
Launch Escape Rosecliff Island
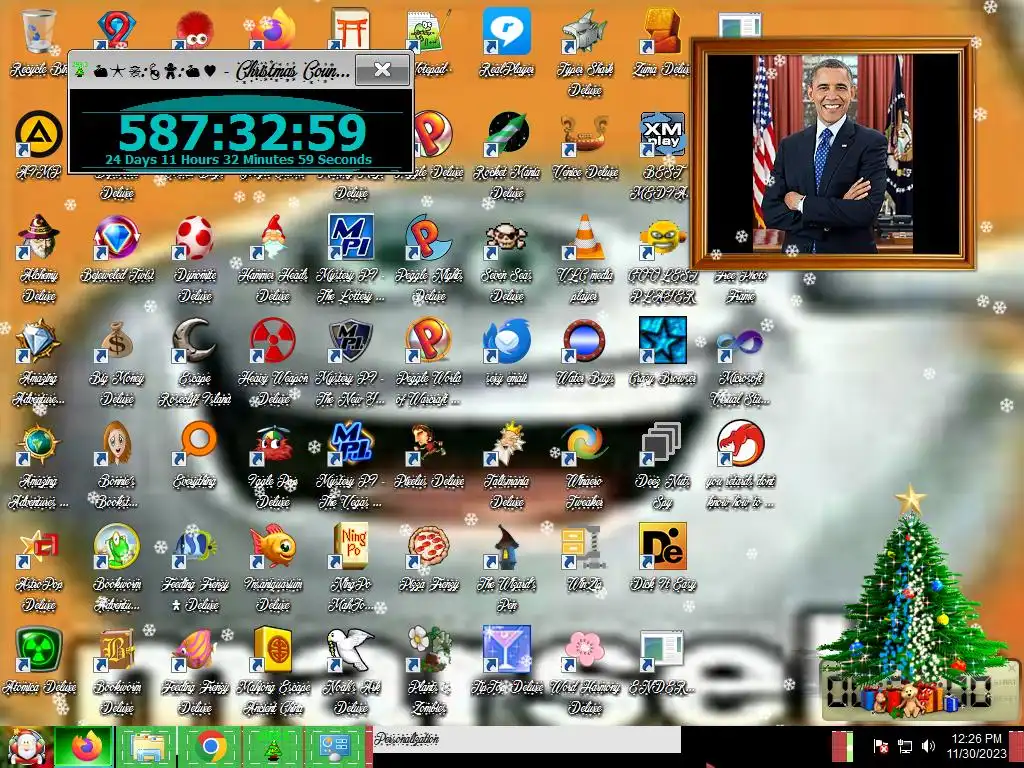point(194,340)
